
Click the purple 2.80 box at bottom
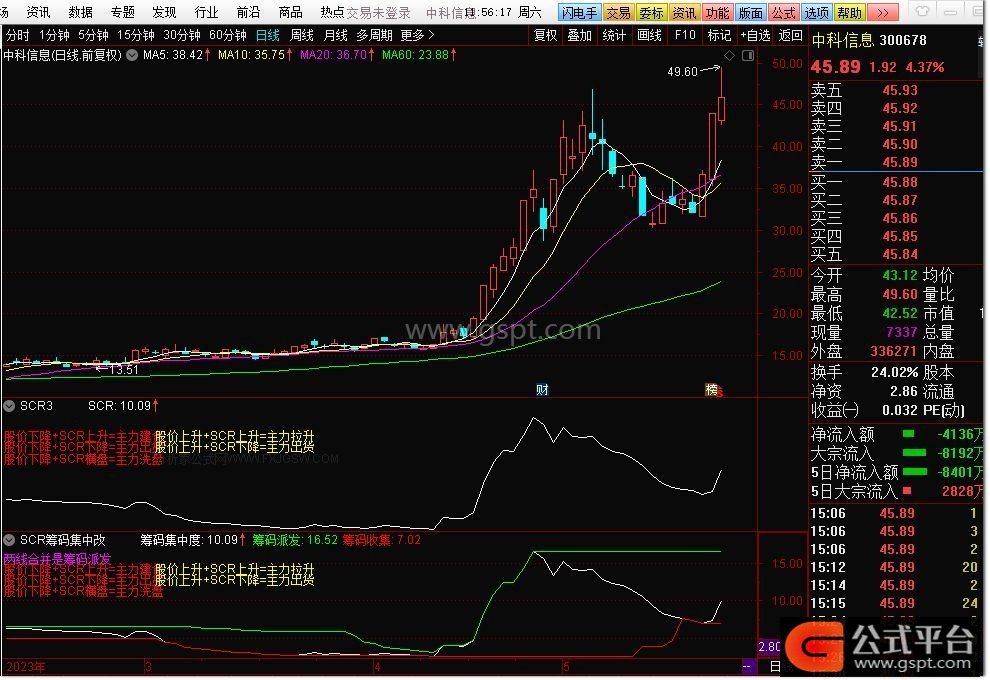coord(770,647)
